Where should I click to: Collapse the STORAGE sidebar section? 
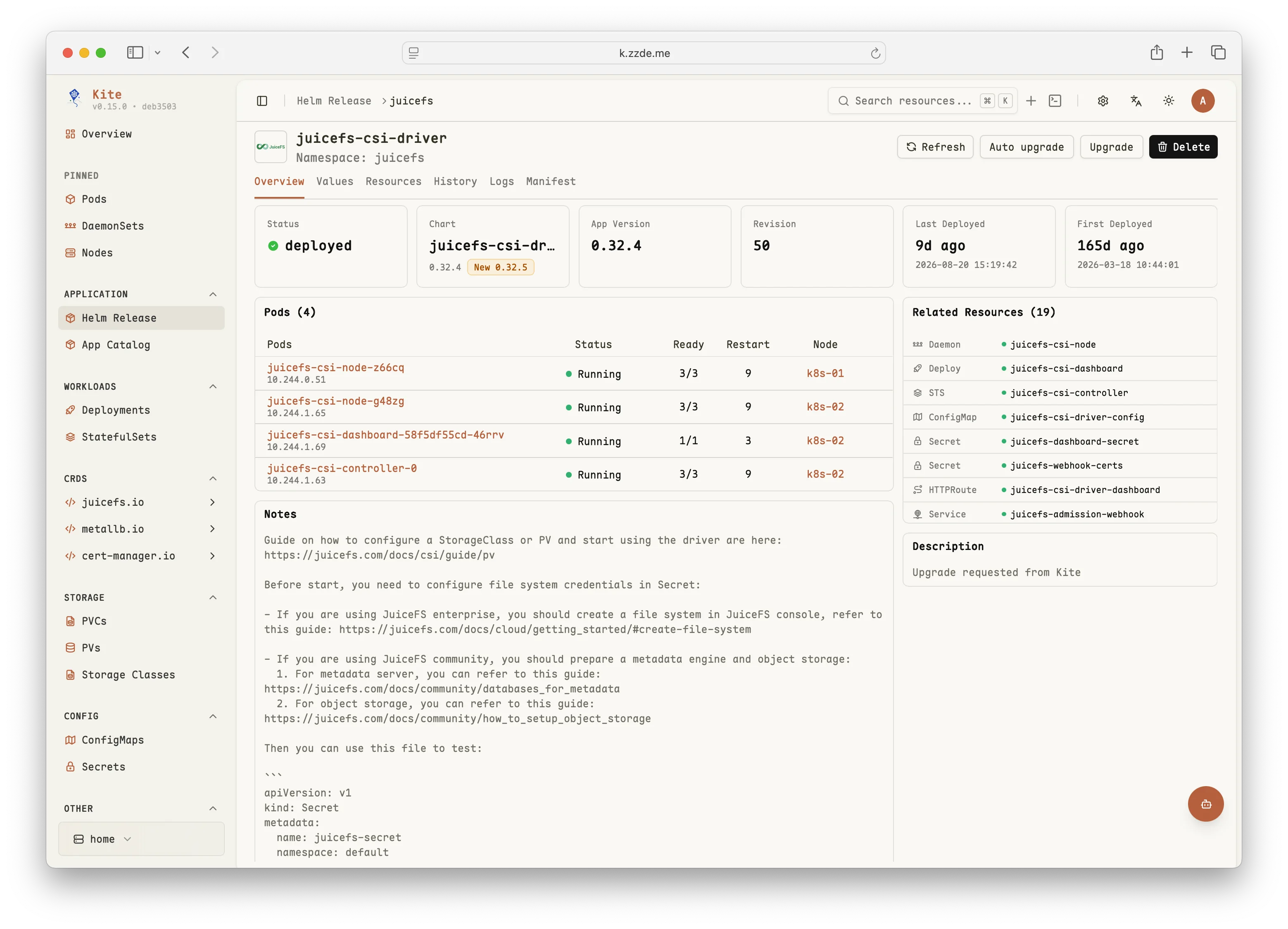[213, 597]
